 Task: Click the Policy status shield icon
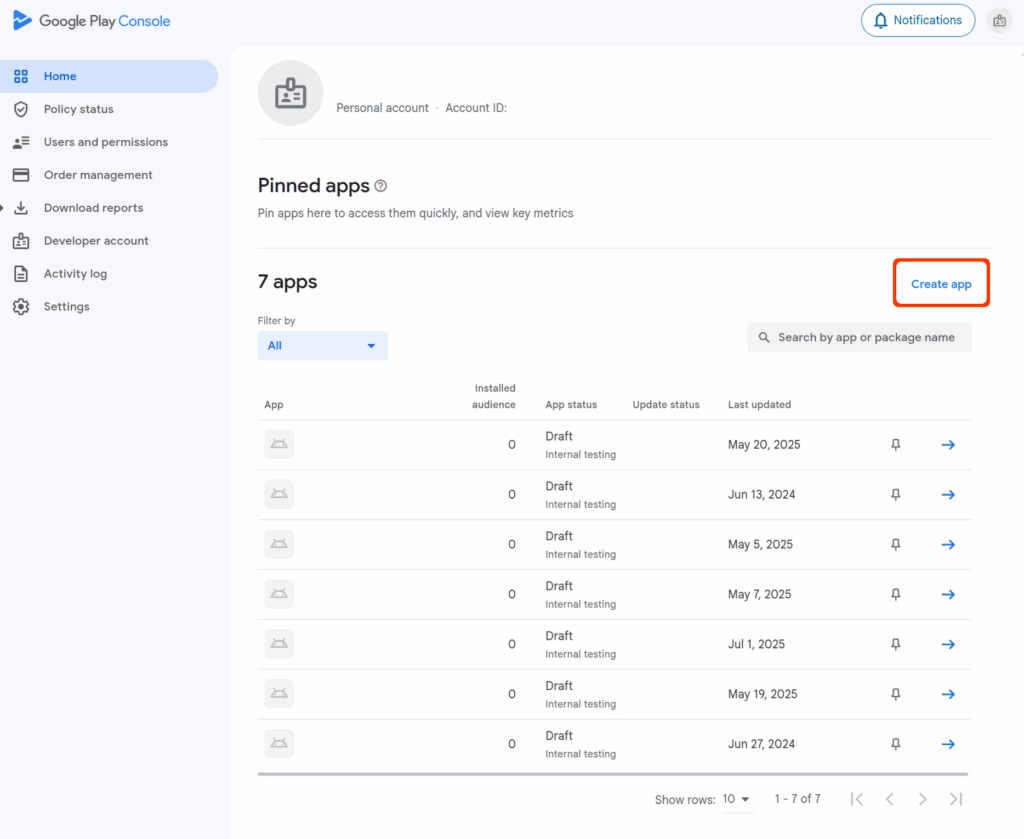21,109
